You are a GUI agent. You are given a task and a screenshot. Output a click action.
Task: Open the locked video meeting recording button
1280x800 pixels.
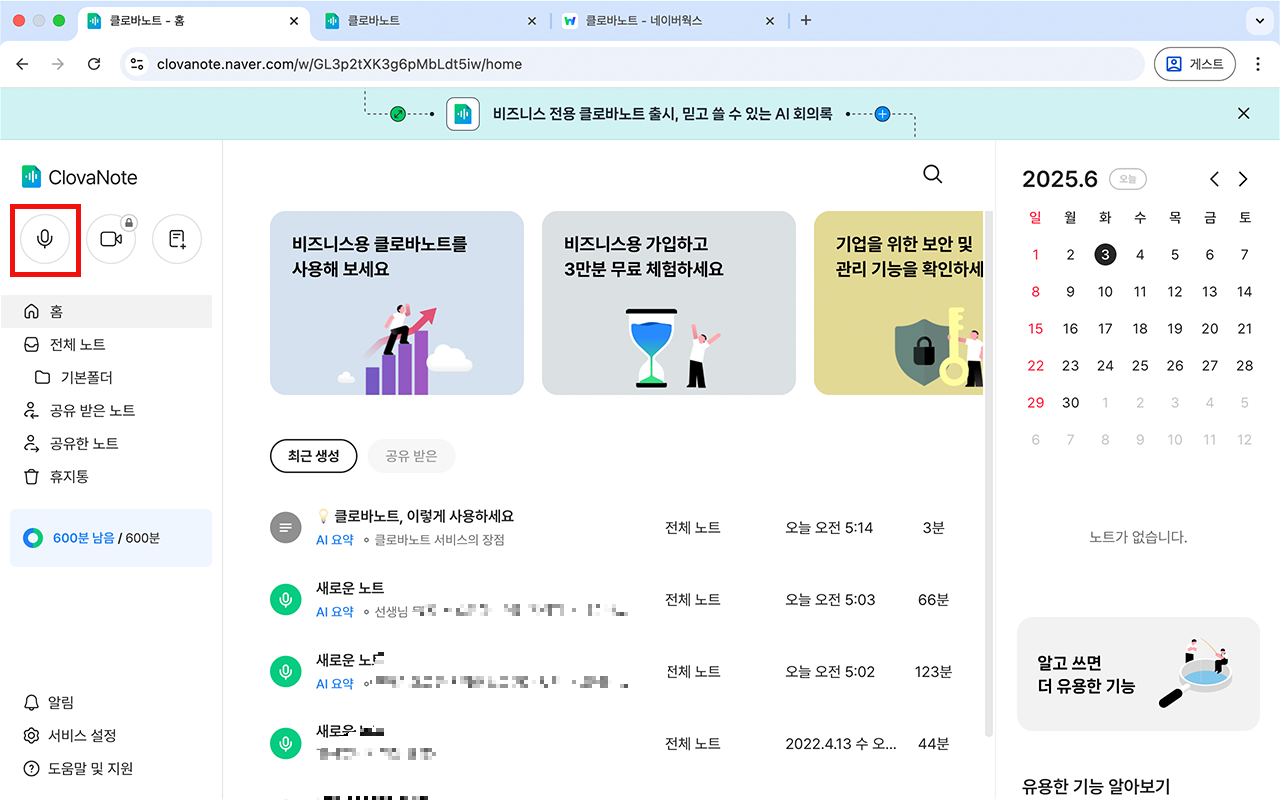tap(111, 239)
